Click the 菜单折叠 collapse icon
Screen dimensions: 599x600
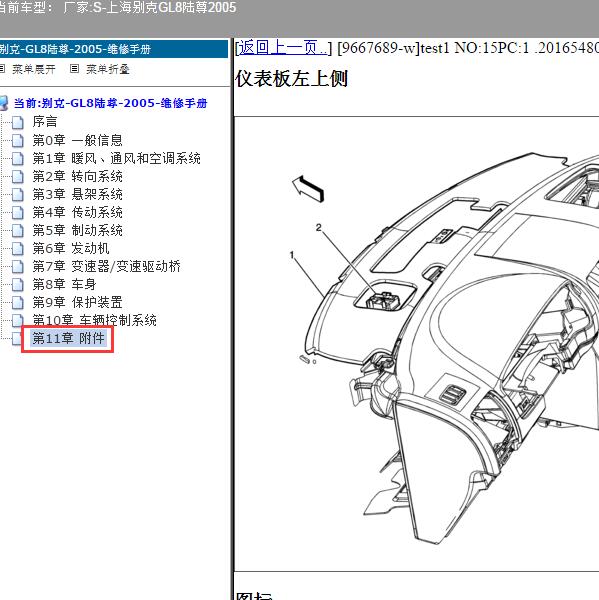[74, 68]
